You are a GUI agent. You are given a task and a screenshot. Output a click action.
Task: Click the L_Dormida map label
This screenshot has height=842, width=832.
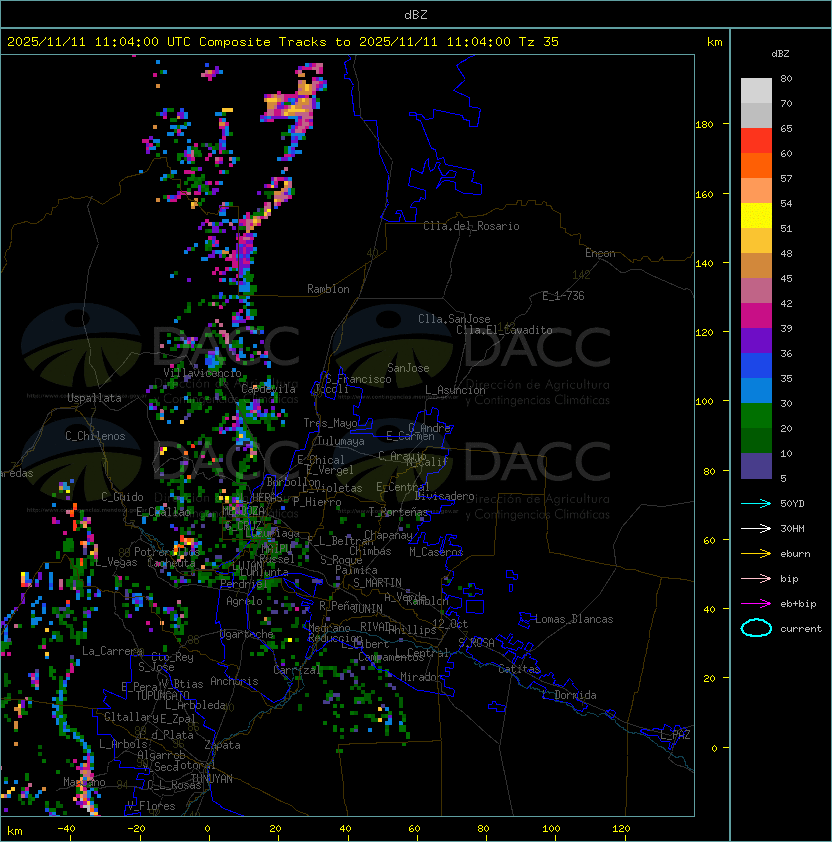[x=569, y=695]
